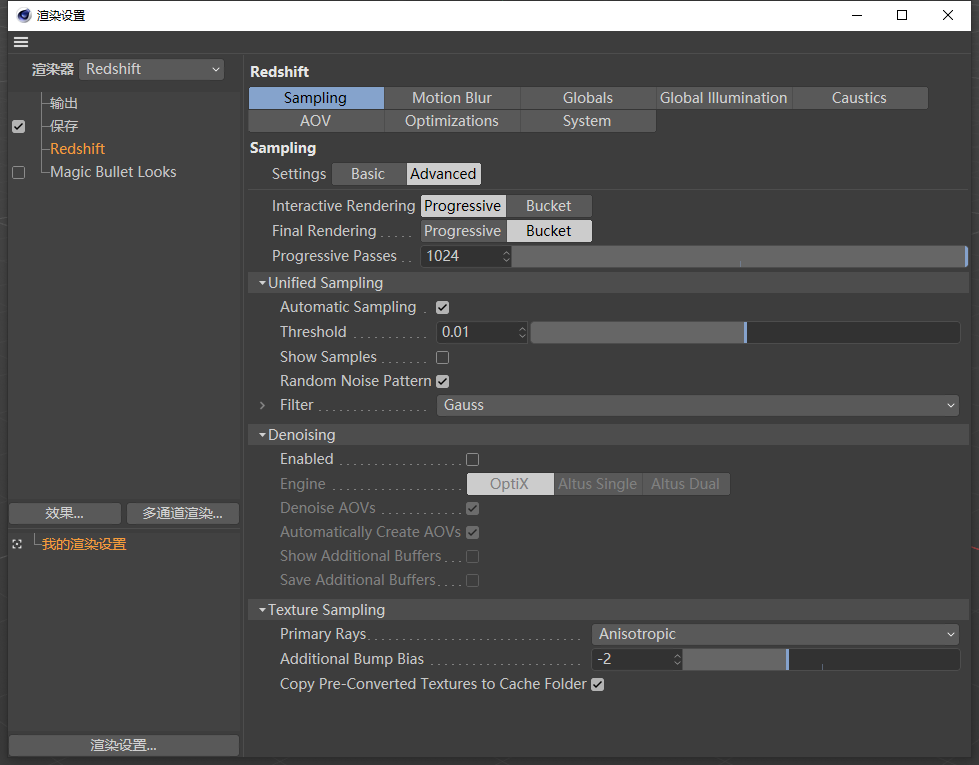
Task: Enable Show Samples checkbox
Action: 442,357
